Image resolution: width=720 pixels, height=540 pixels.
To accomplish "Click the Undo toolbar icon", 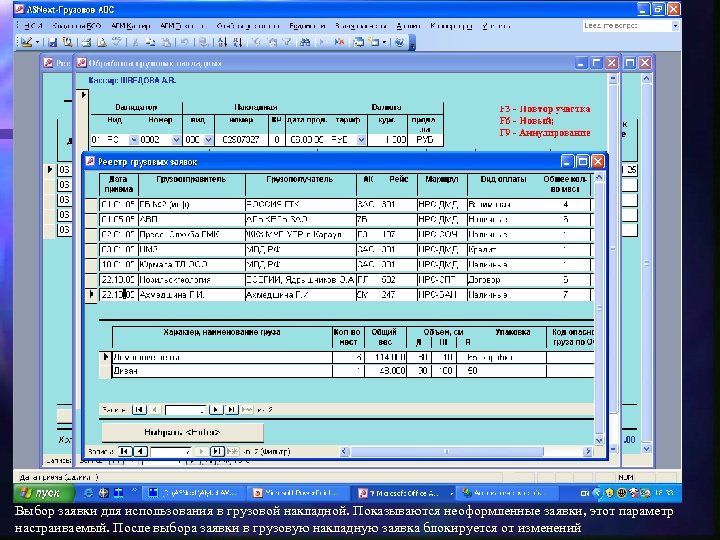I will [185, 42].
